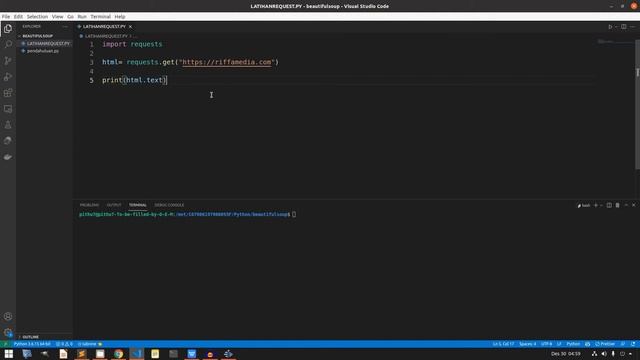Open the Explorer view in the activity bar
640x360 pixels.
pyautogui.click(x=8, y=29)
